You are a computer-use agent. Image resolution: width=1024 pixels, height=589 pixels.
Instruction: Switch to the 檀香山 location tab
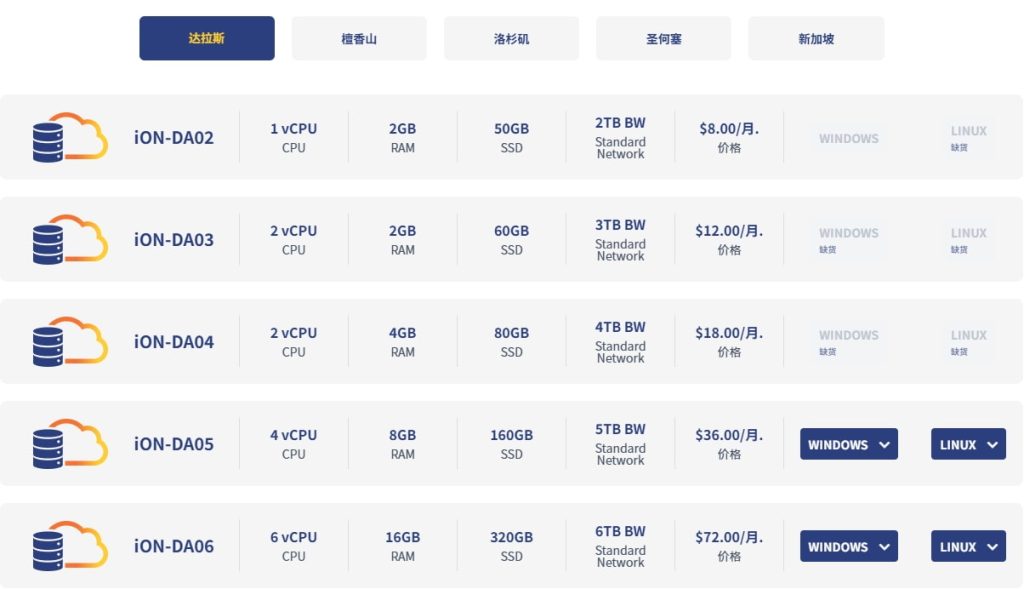[359, 39]
